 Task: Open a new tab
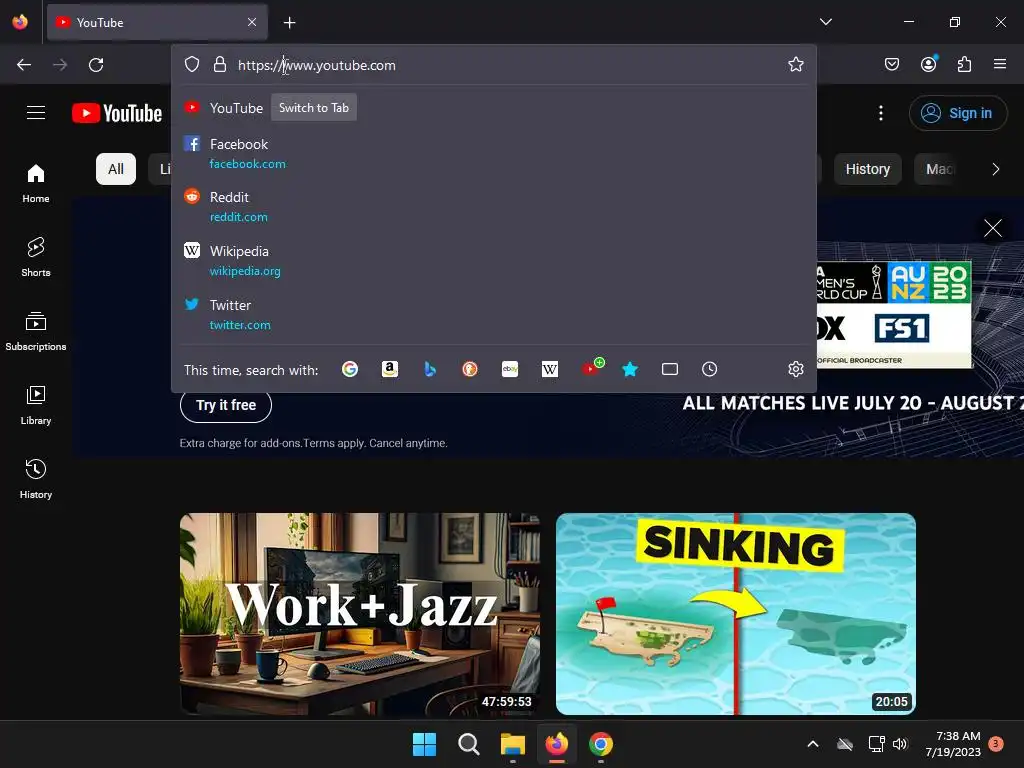[x=289, y=23]
